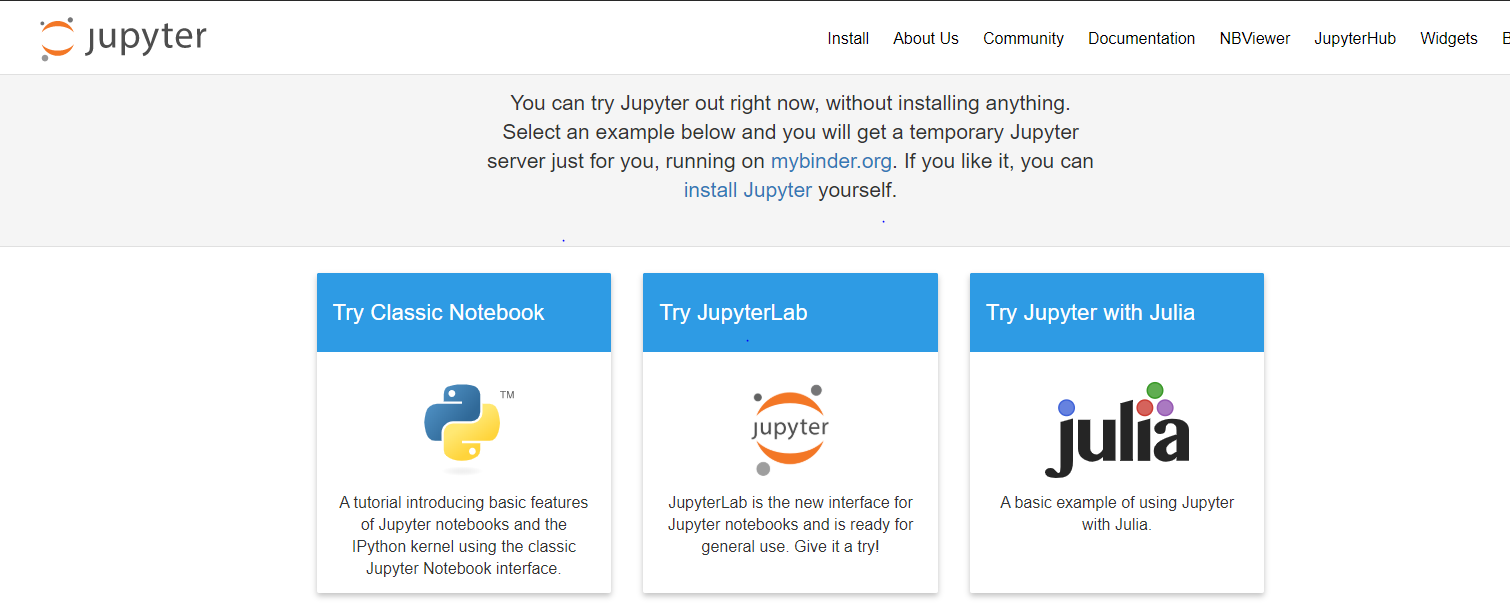
Task: Open the Install menu item
Action: tap(848, 38)
